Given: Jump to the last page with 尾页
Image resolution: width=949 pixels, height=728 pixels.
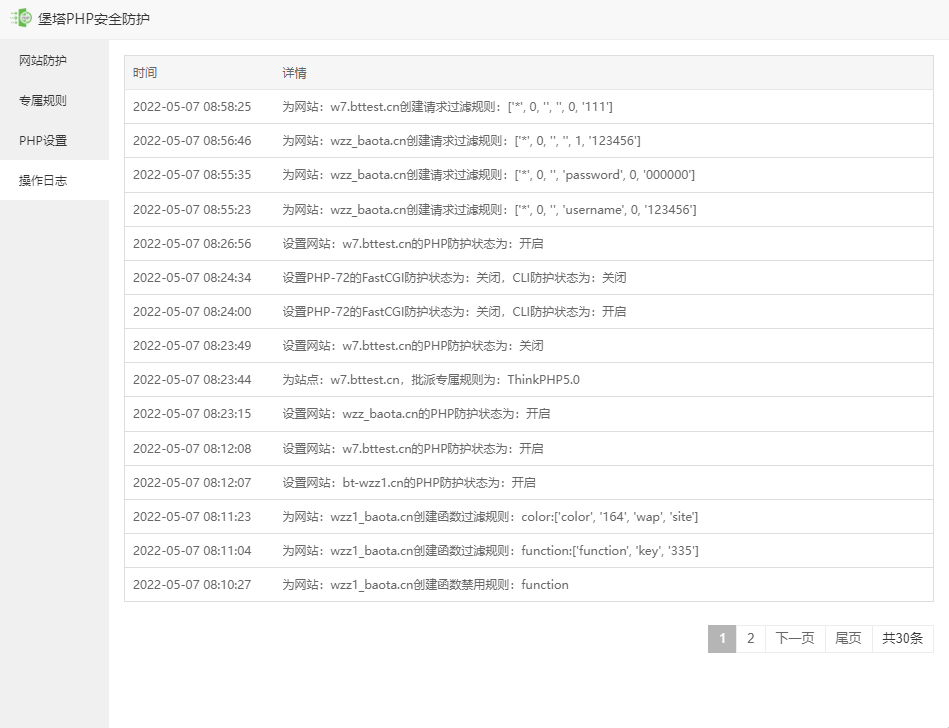Looking at the screenshot, I should [x=849, y=638].
